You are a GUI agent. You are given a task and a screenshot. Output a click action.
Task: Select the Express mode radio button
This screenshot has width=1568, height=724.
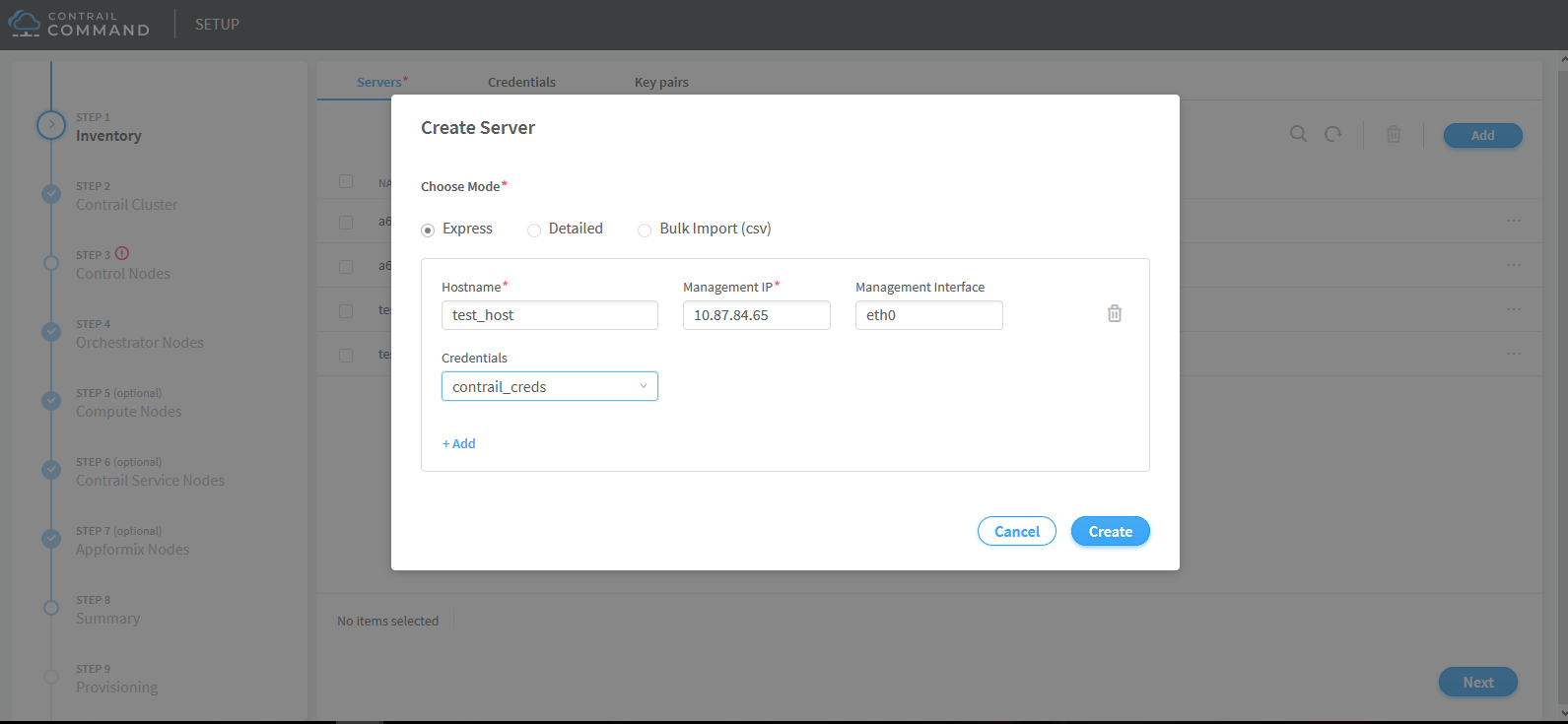[x=428, y=230]
